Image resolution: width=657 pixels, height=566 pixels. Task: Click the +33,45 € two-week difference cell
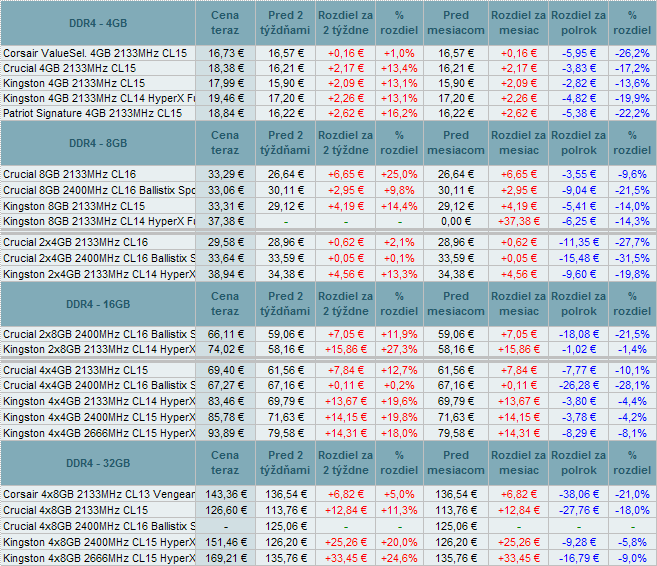tap(346, 558)
